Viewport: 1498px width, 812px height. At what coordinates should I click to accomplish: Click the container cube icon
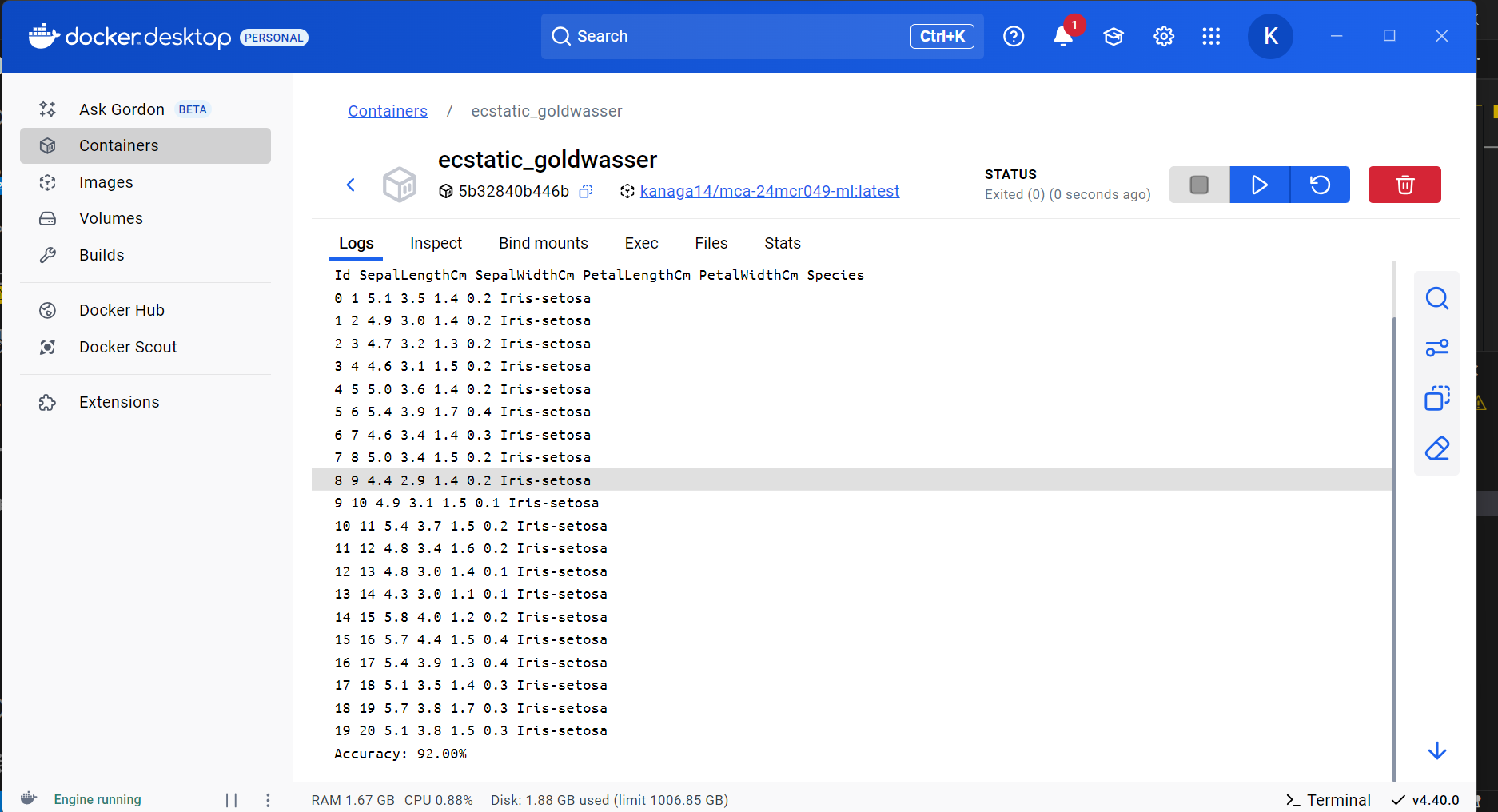[399, 185]
